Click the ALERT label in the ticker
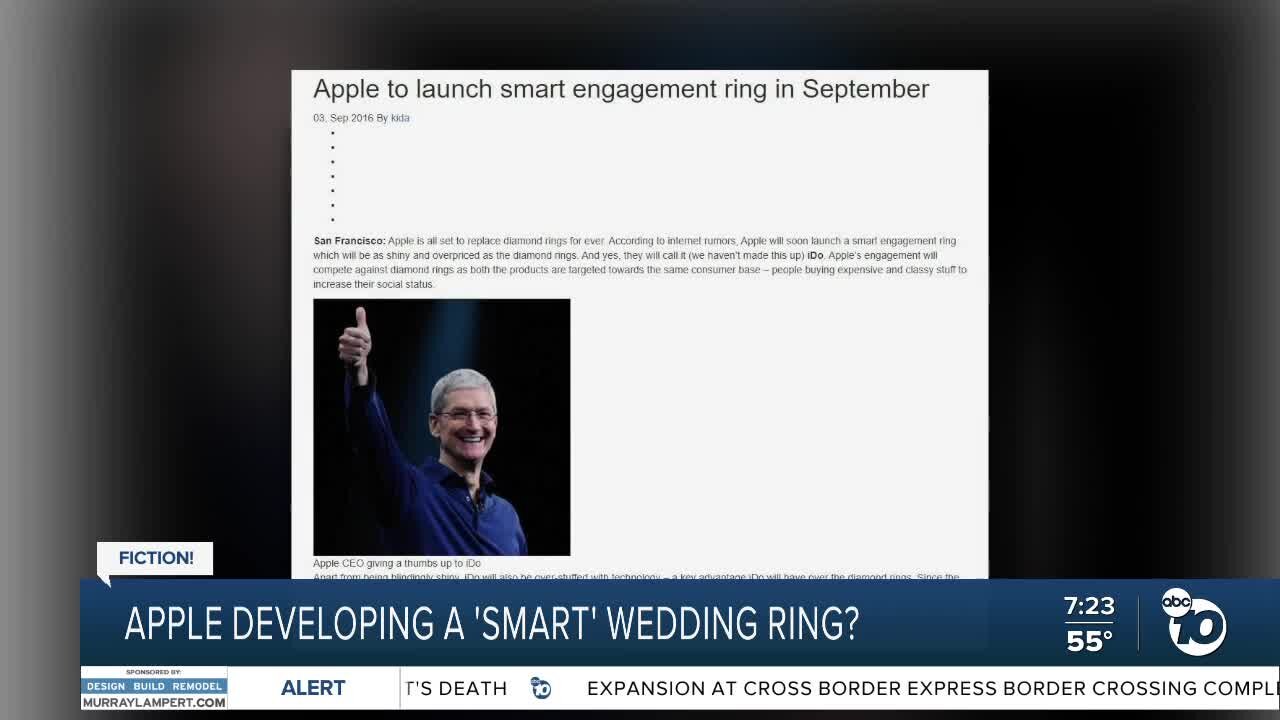 point(313,688)
